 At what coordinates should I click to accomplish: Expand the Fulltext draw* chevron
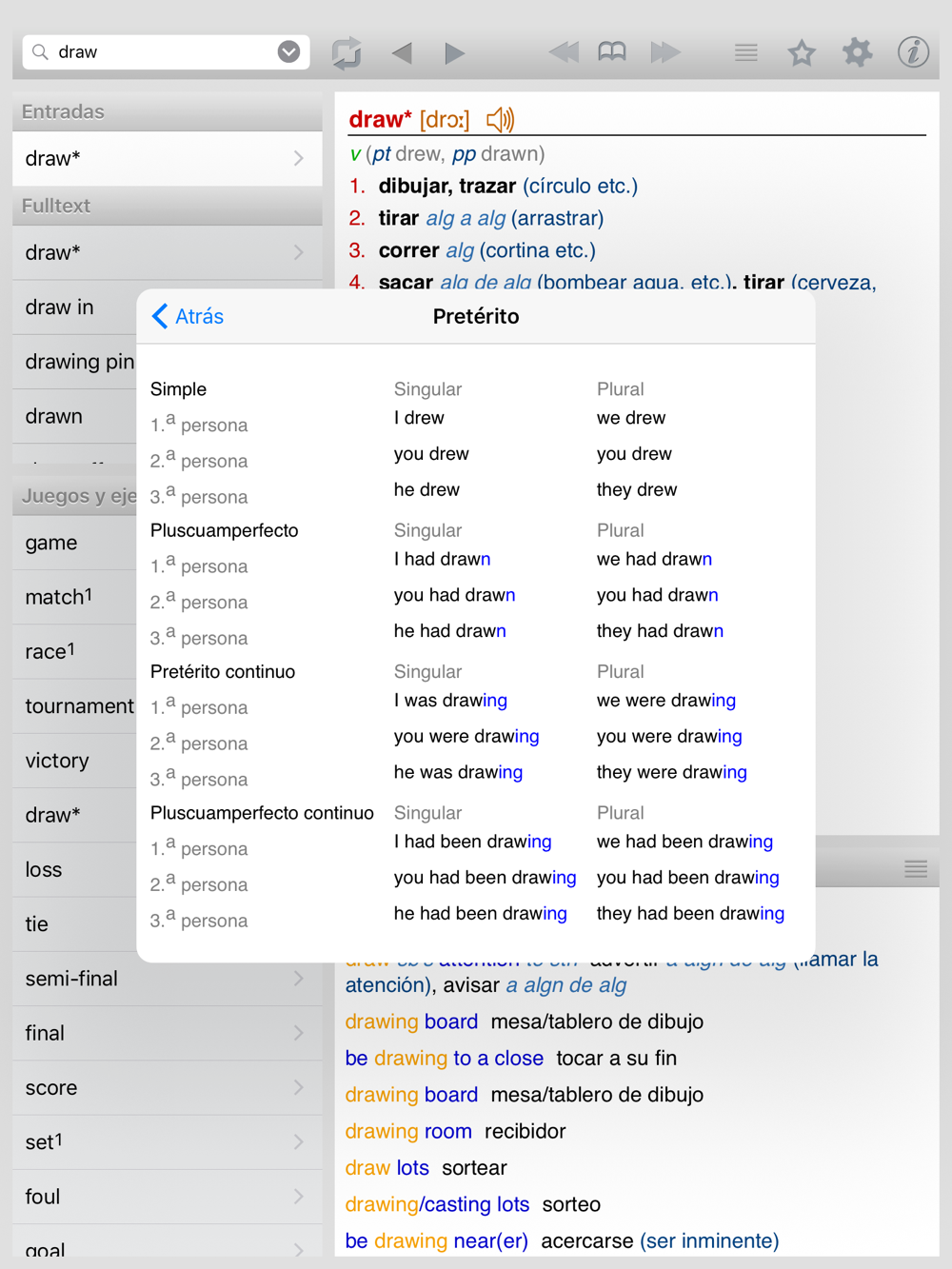click(x=299, y=252)
